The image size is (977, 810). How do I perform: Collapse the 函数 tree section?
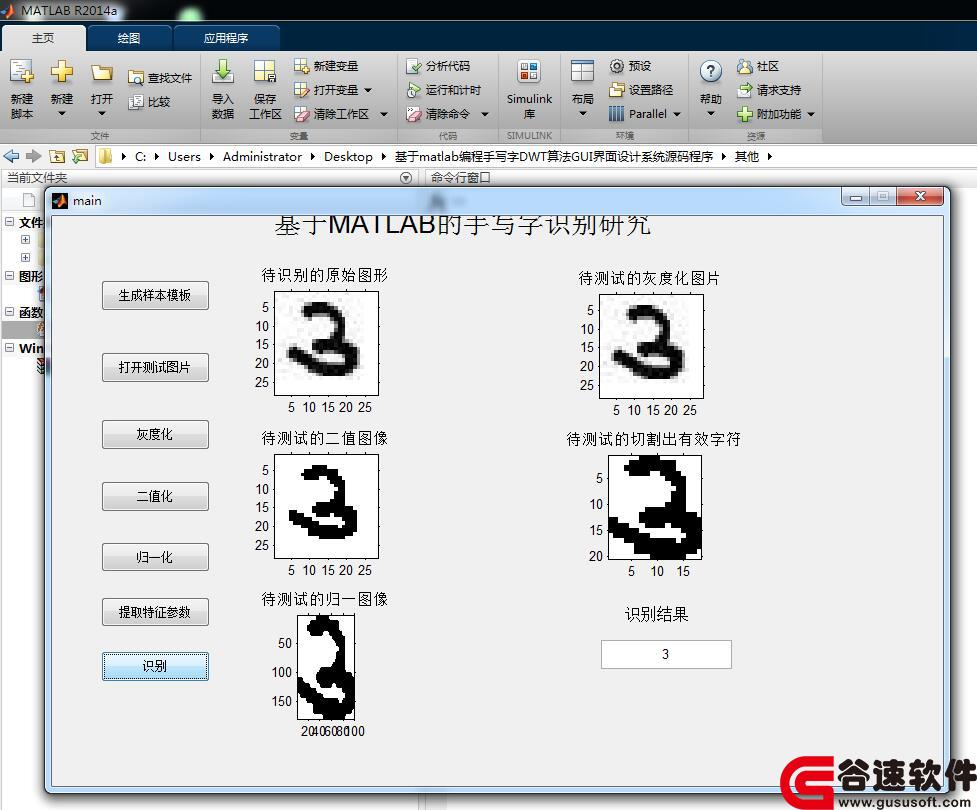[x=9, y=312]
